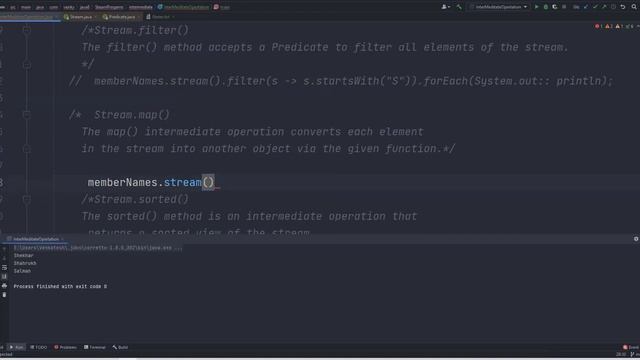
Task: Open the Terminal tool window button
Action: pyautogui.click(x=95, y=347)
